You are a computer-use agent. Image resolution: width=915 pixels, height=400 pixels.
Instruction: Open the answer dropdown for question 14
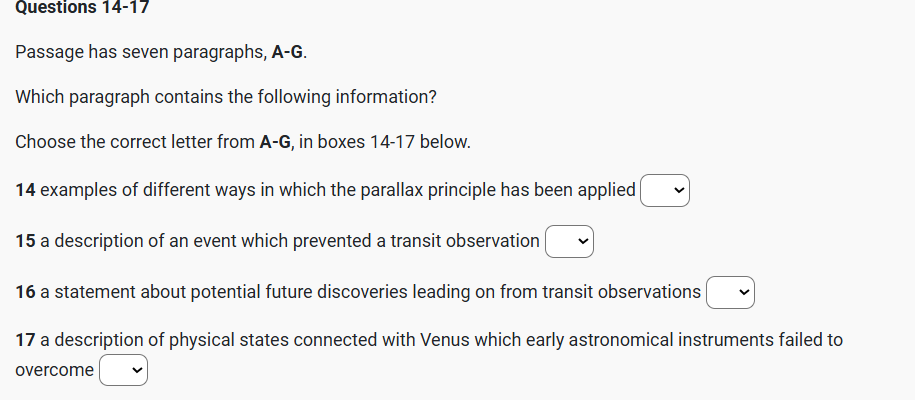[665, 189]
